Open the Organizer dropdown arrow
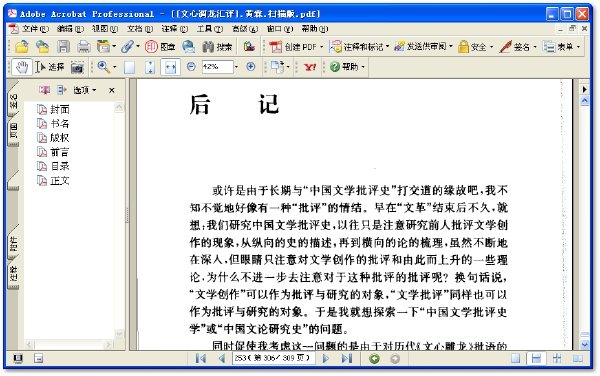The image size is (600, 376). [114, 47]
